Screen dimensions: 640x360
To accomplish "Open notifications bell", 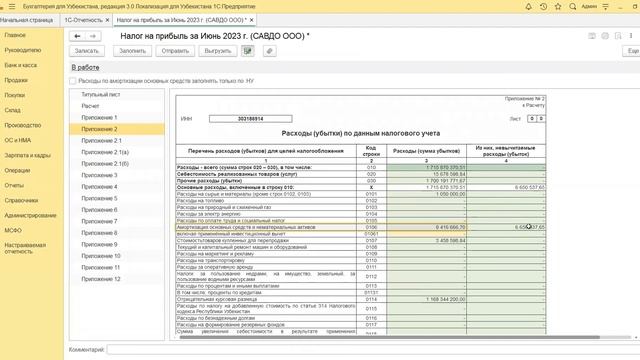I will 529,7.
